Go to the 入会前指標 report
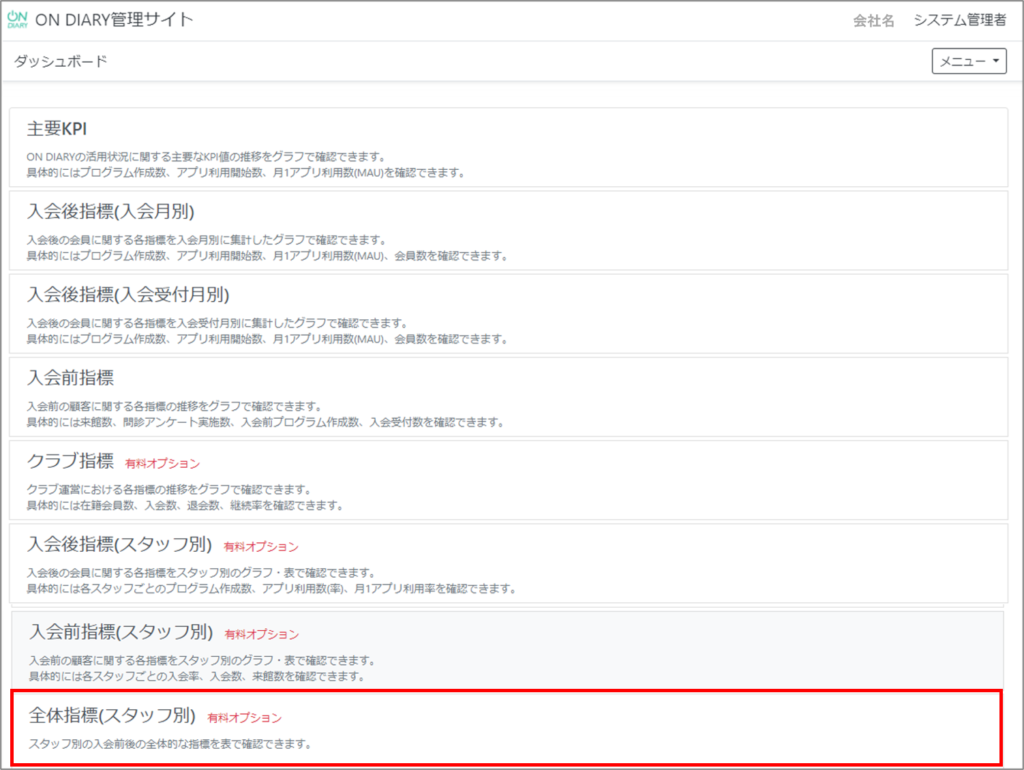The width and height of the screenshot is (1024, 770). tap(70, 378)
